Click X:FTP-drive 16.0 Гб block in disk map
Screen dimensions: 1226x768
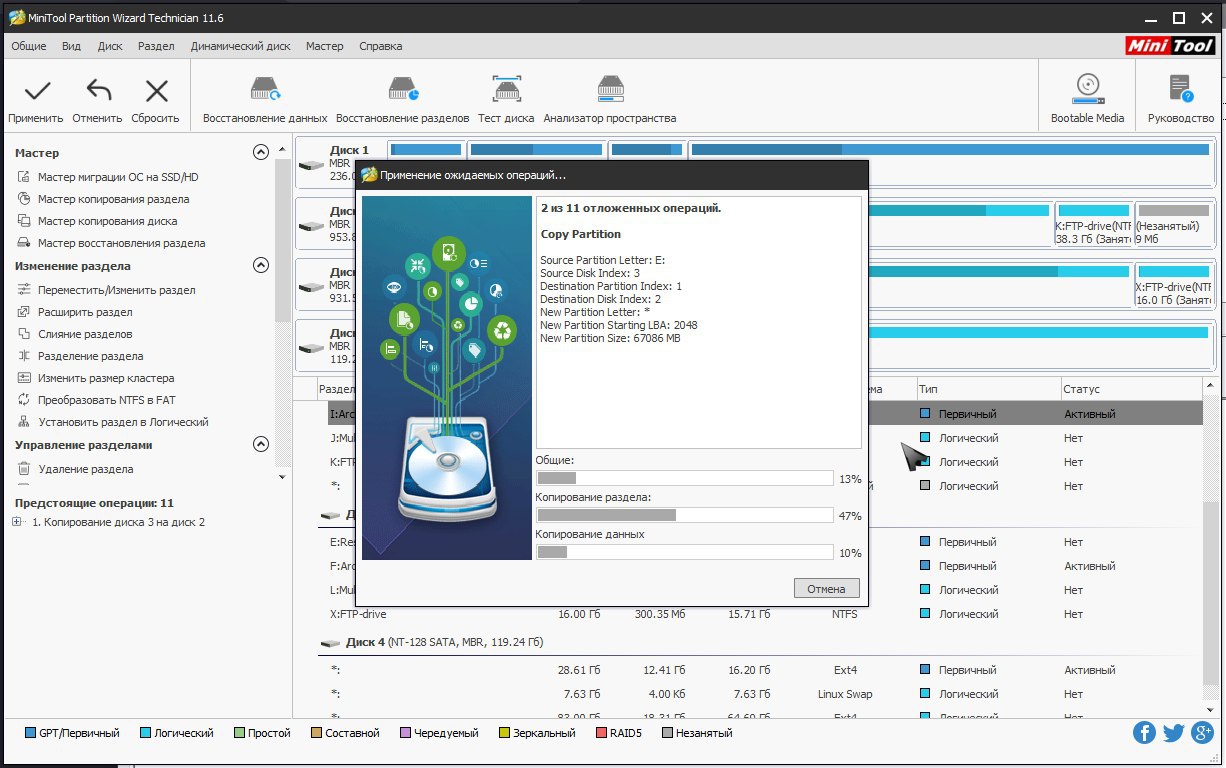tap(1172, 286)
